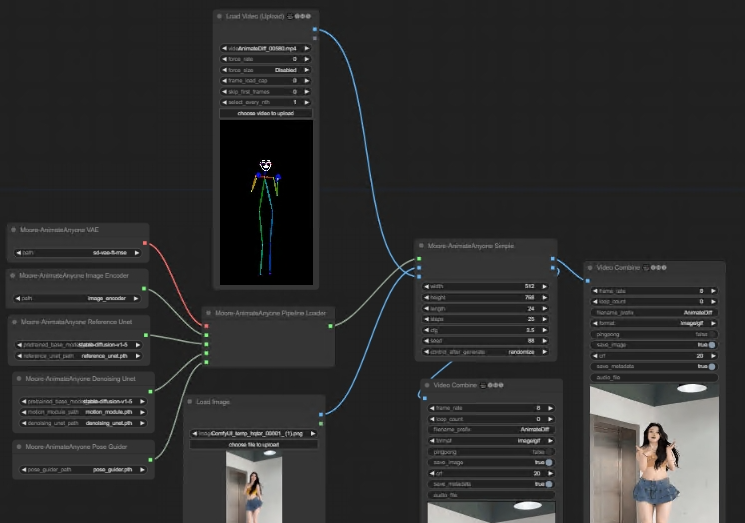745x523 pixels.
Task: Click the output slot of Denoising Unet node
Action: (151, 391)
